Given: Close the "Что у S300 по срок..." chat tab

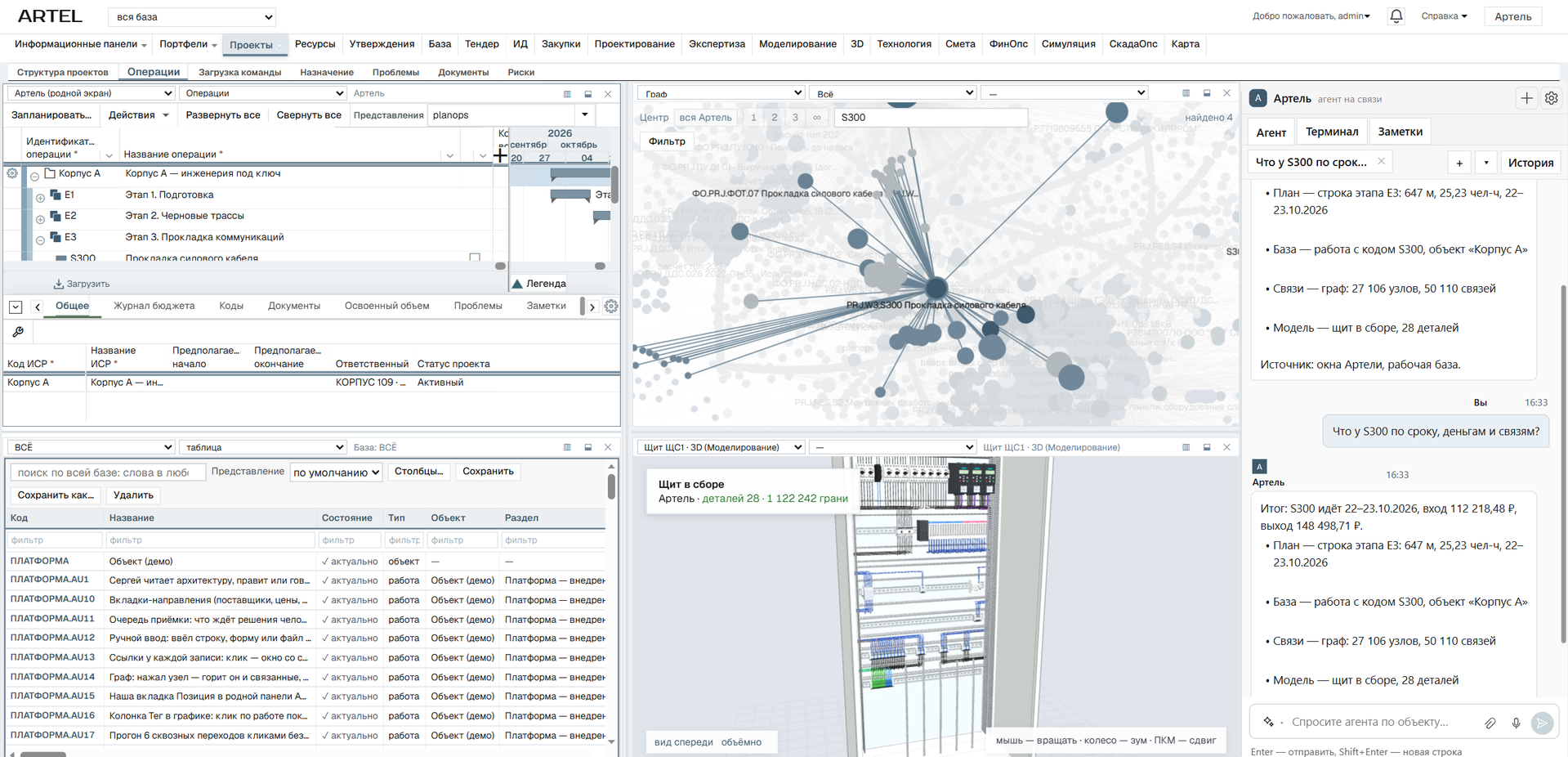Looking at the screenshot, I should pyautogui.click(x=1381, y=161).
